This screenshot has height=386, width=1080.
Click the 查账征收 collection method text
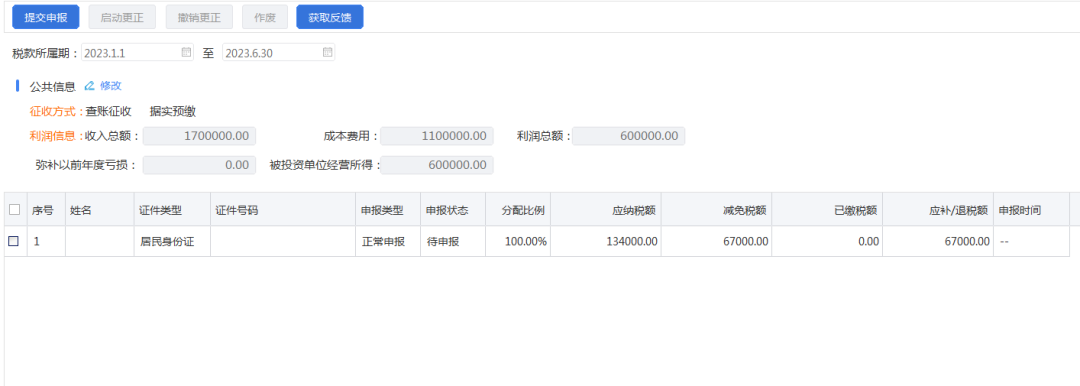click(x=109, y=111)
